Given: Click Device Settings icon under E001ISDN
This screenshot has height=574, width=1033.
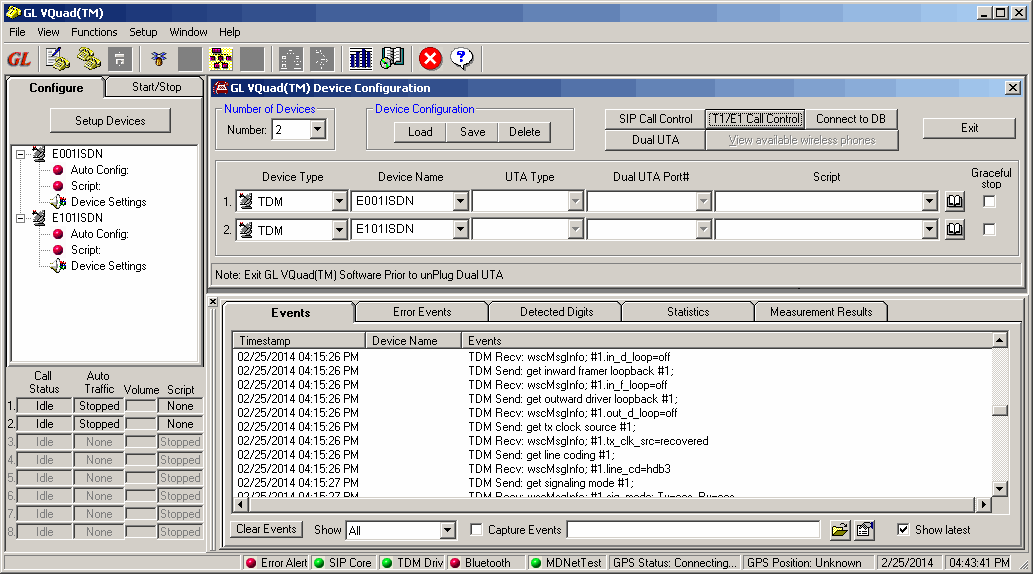Looking at the screenshot, I should coord(58,202).
